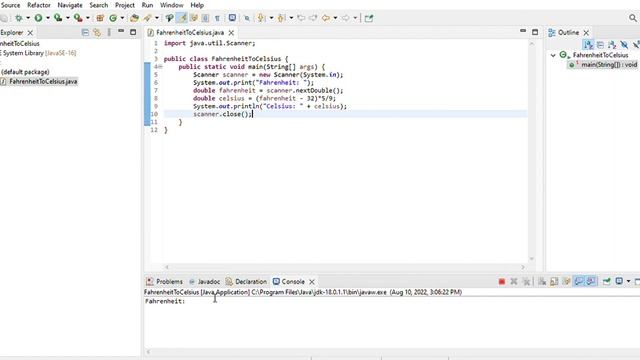This screenshot has width=640, height=360.
Task: Switch to the Problems tab
Action: pyautogui.click(x=164, y=282)
